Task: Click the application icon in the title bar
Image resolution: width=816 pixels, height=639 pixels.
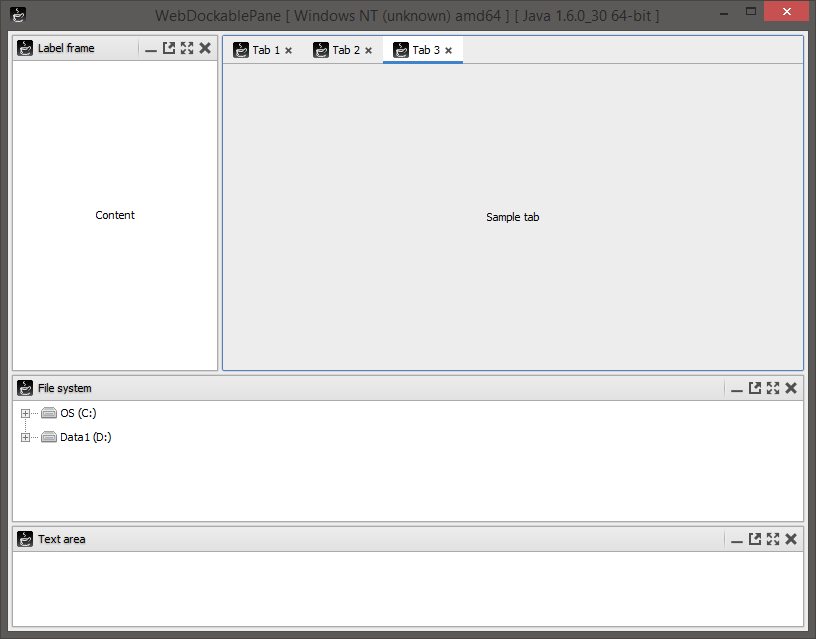Action: (17, 14)
